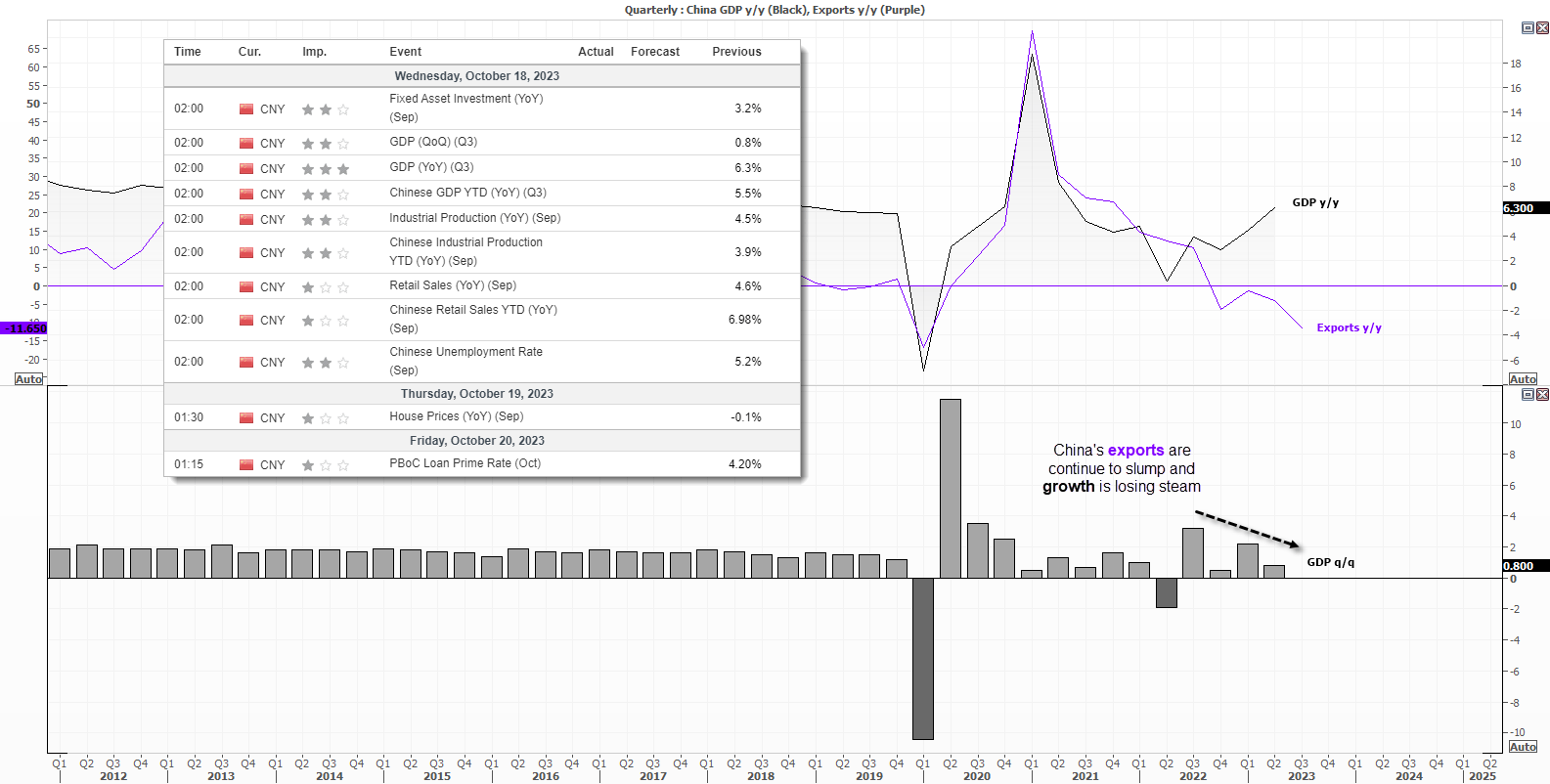Image resolution: width=1550 pixels, height=784 pixels.
Task: Open the Retail Sales (YoY) (Sep) event
Action: point(453,285)
